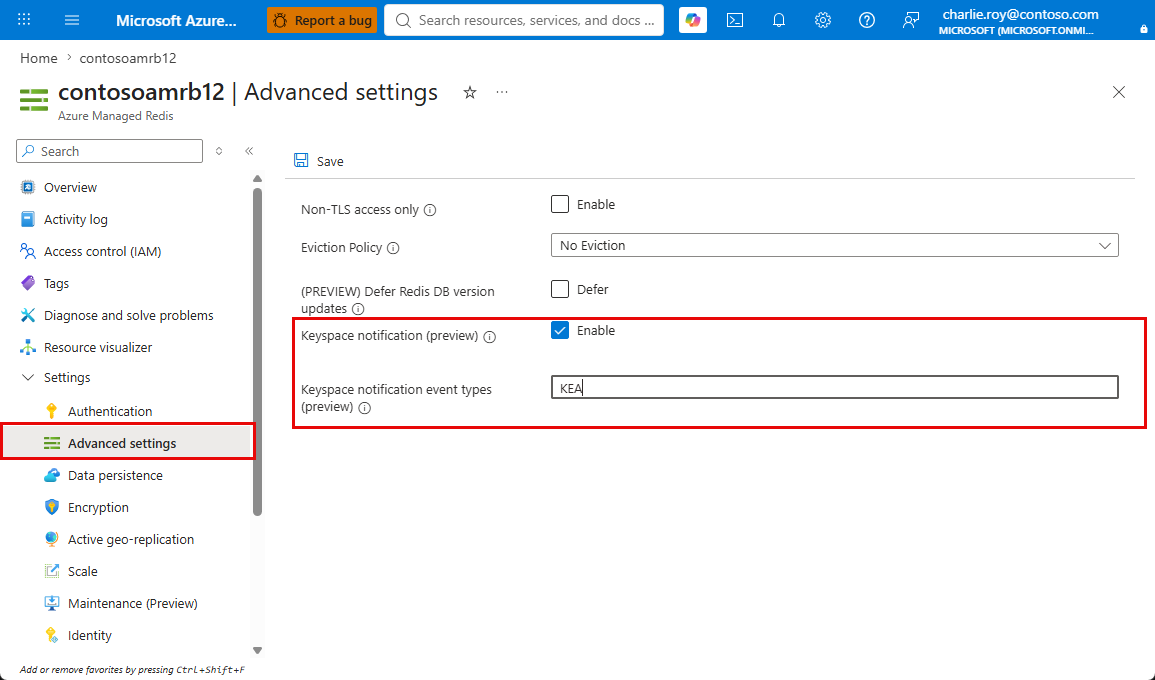
Task: Click the Keyspace notification event types field
Action: (x=835, y=388)
